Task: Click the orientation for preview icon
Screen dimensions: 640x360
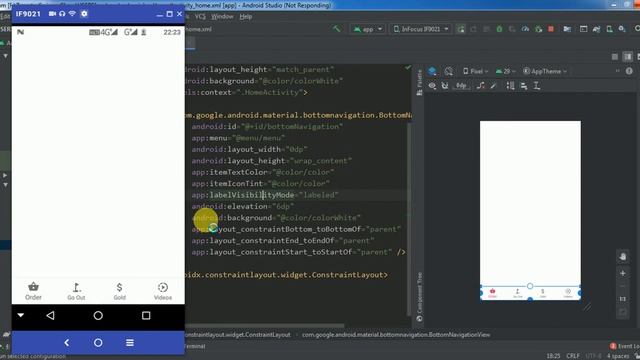Action: pyautogui.click(x=449, y=71)
